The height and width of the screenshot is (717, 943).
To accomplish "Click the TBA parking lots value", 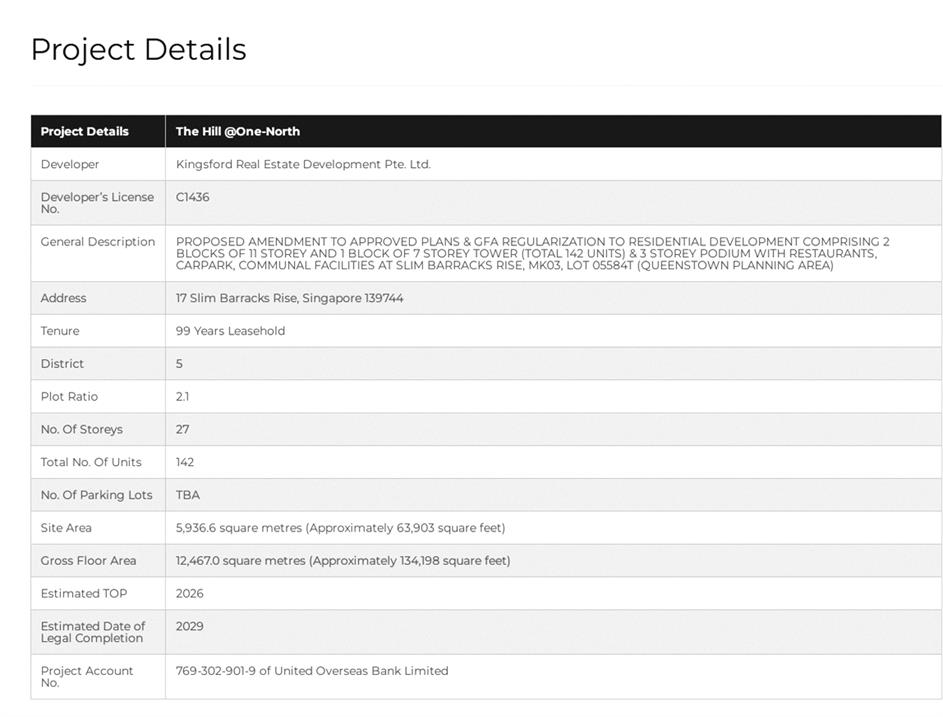I will (188, 495).
